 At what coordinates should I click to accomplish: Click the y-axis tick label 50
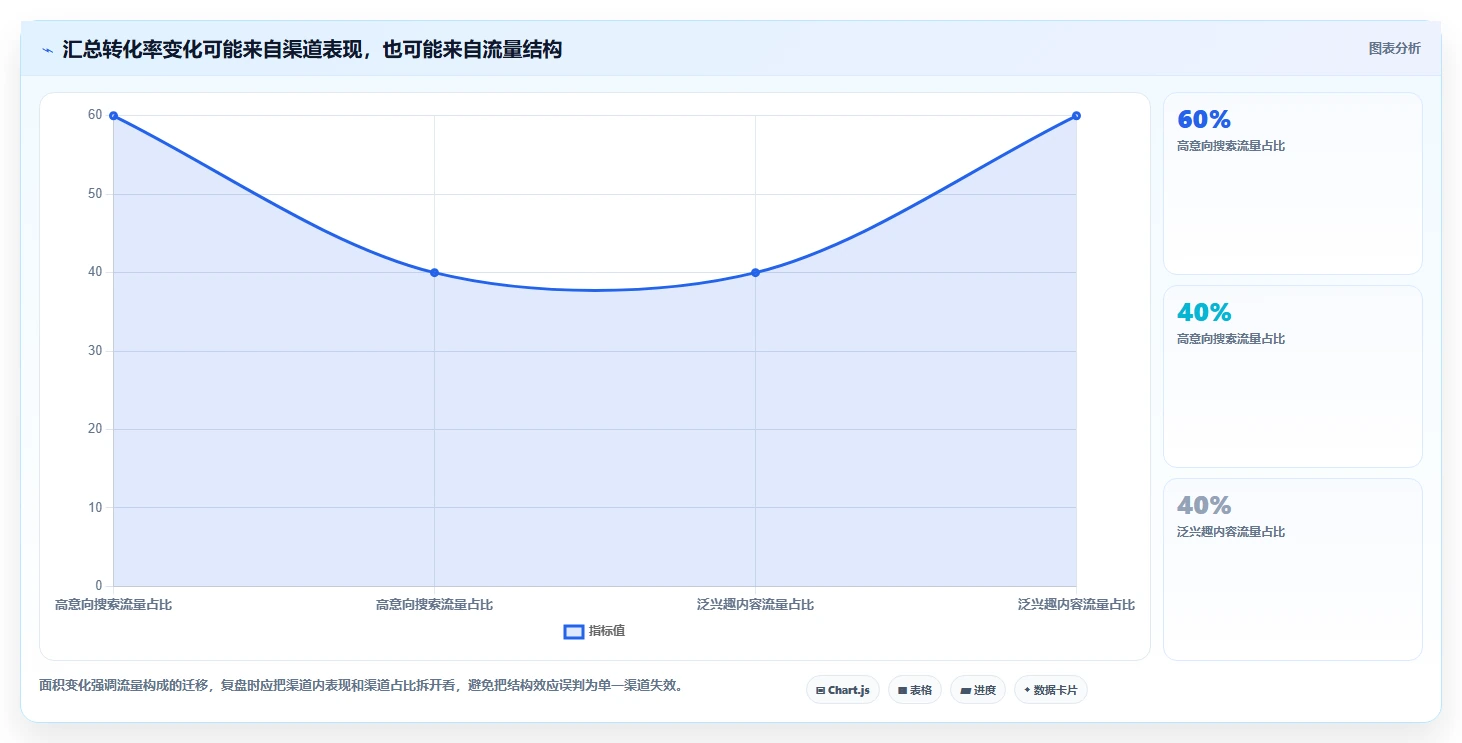[x=95, y=194]
